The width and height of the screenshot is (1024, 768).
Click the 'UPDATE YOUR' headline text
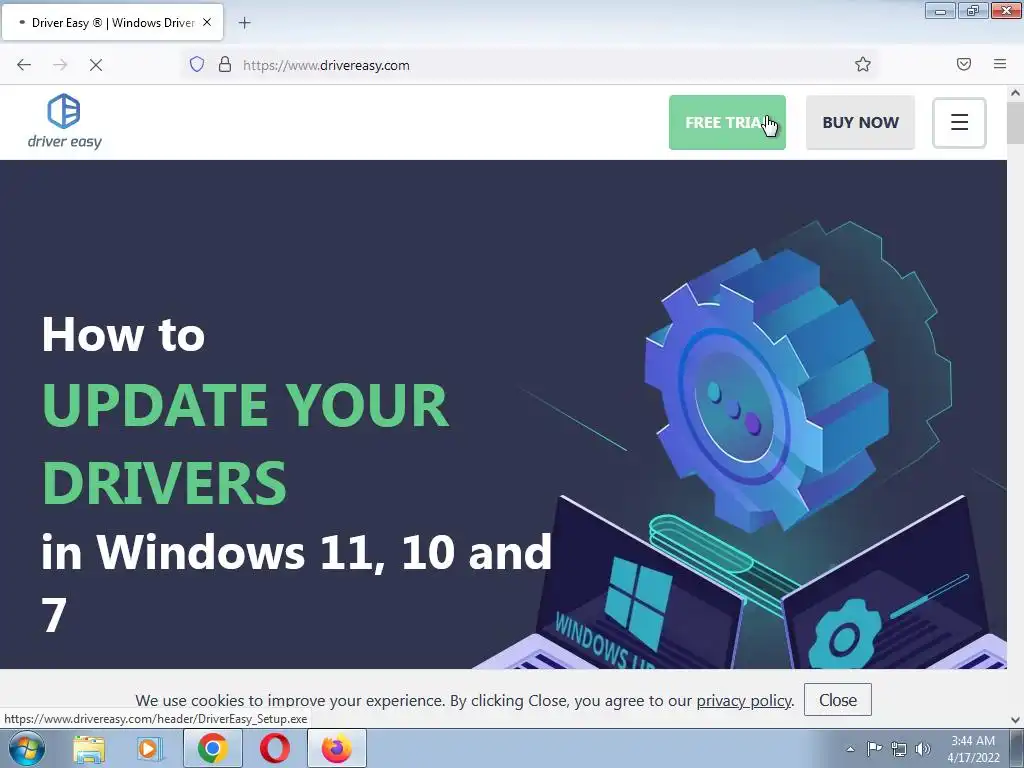[246, 405]
